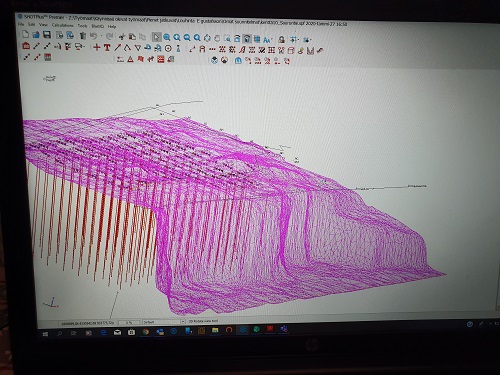Click the trash can Delete icon
500x375 pixels.
[83, 36]
